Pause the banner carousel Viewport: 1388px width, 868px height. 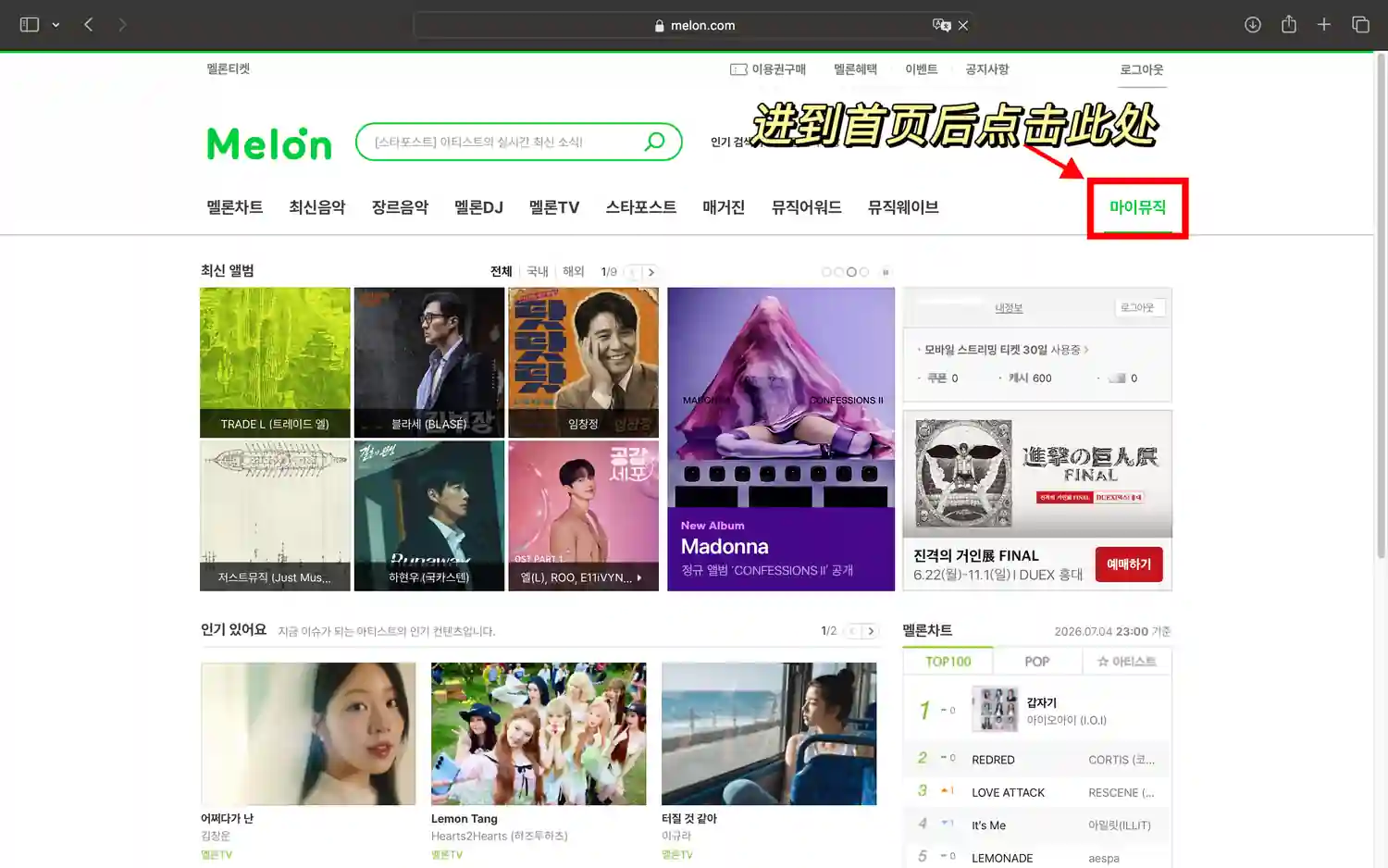click(886, 272)
